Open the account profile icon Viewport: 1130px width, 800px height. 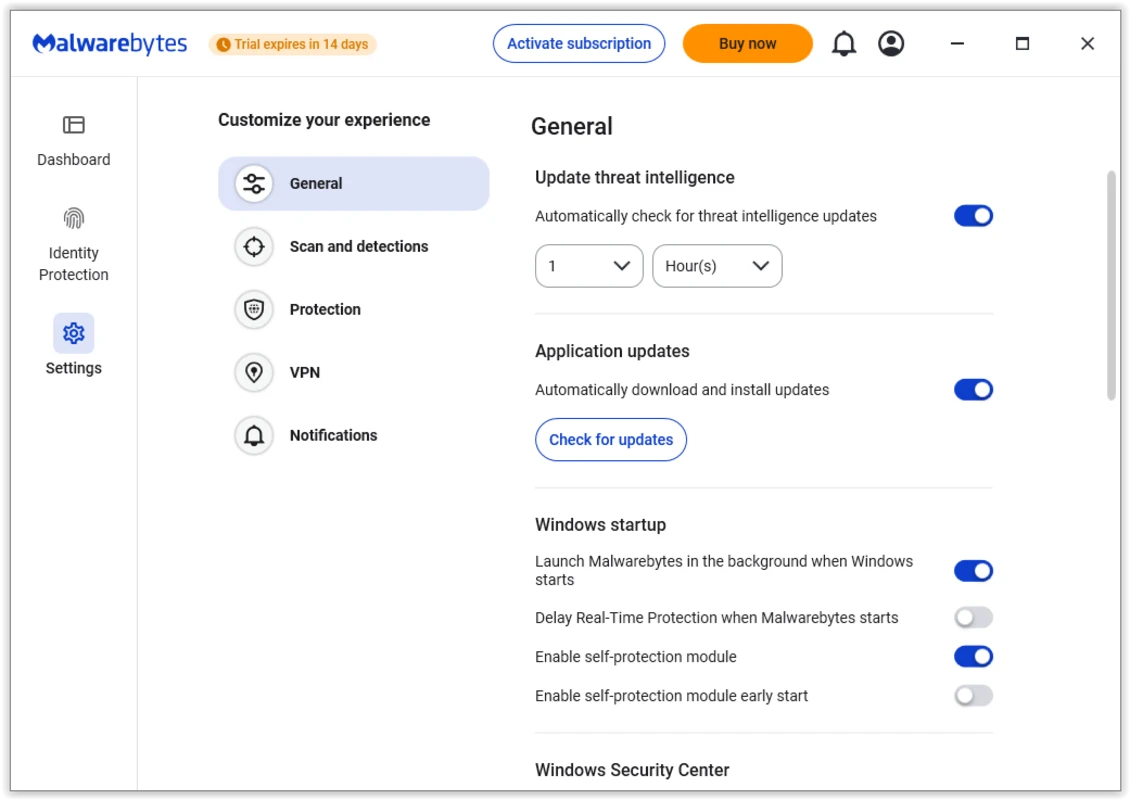click(891, 43)
